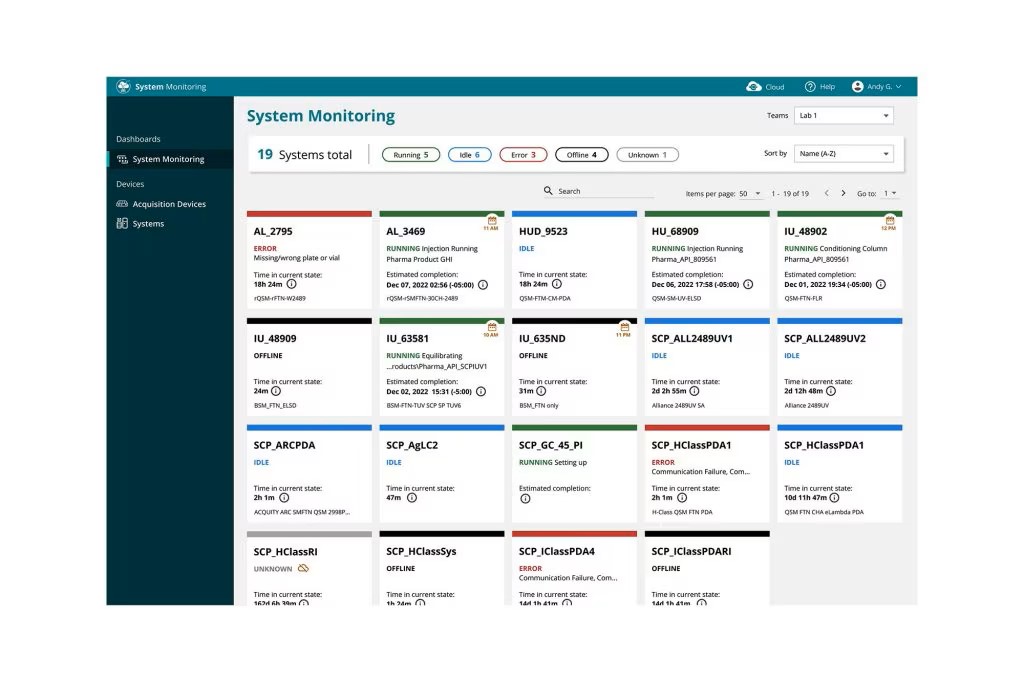The height and width of the screenshot is (682, 1024).
Task: Click the calendar icon on AL_3469 card
Action: click(492, 220)
